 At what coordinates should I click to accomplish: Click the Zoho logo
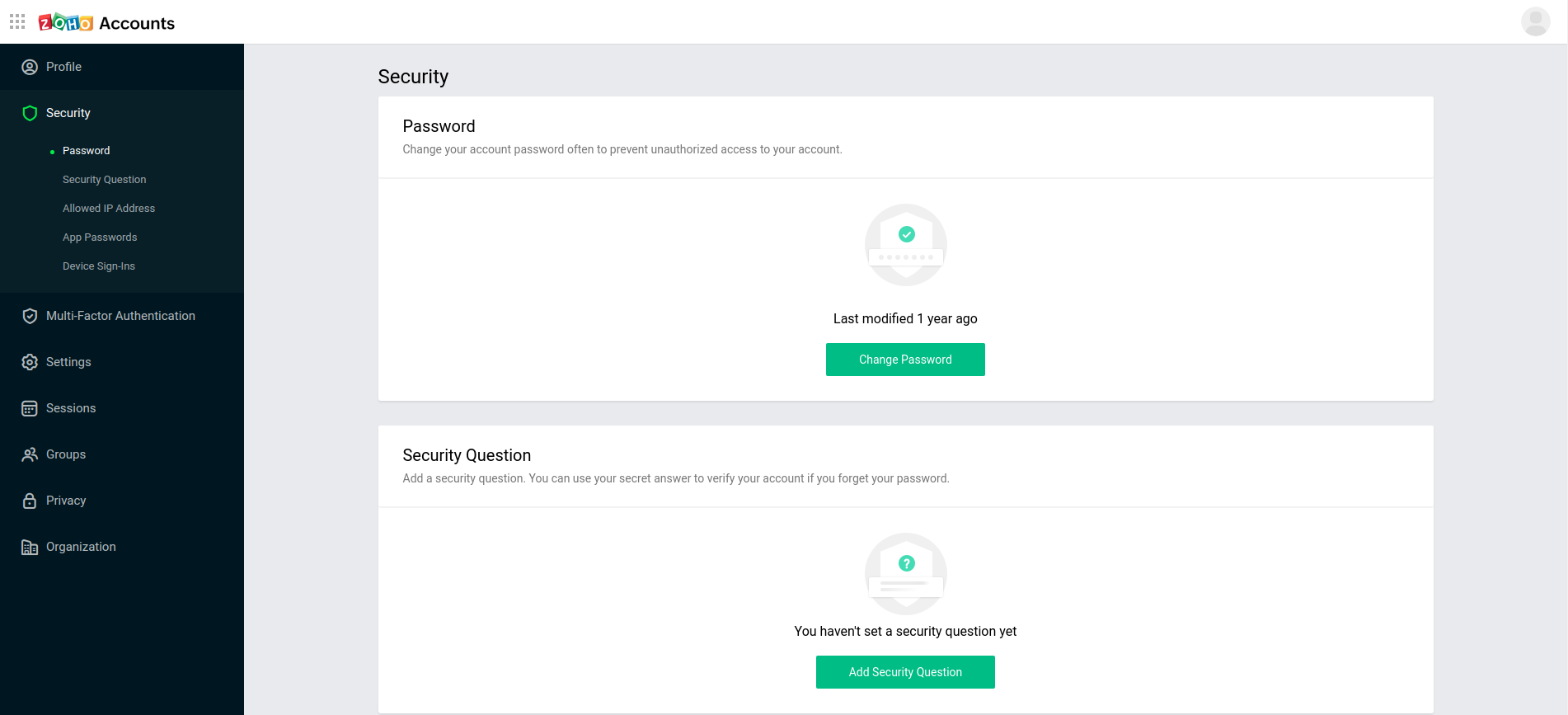[x=66, y=22]
